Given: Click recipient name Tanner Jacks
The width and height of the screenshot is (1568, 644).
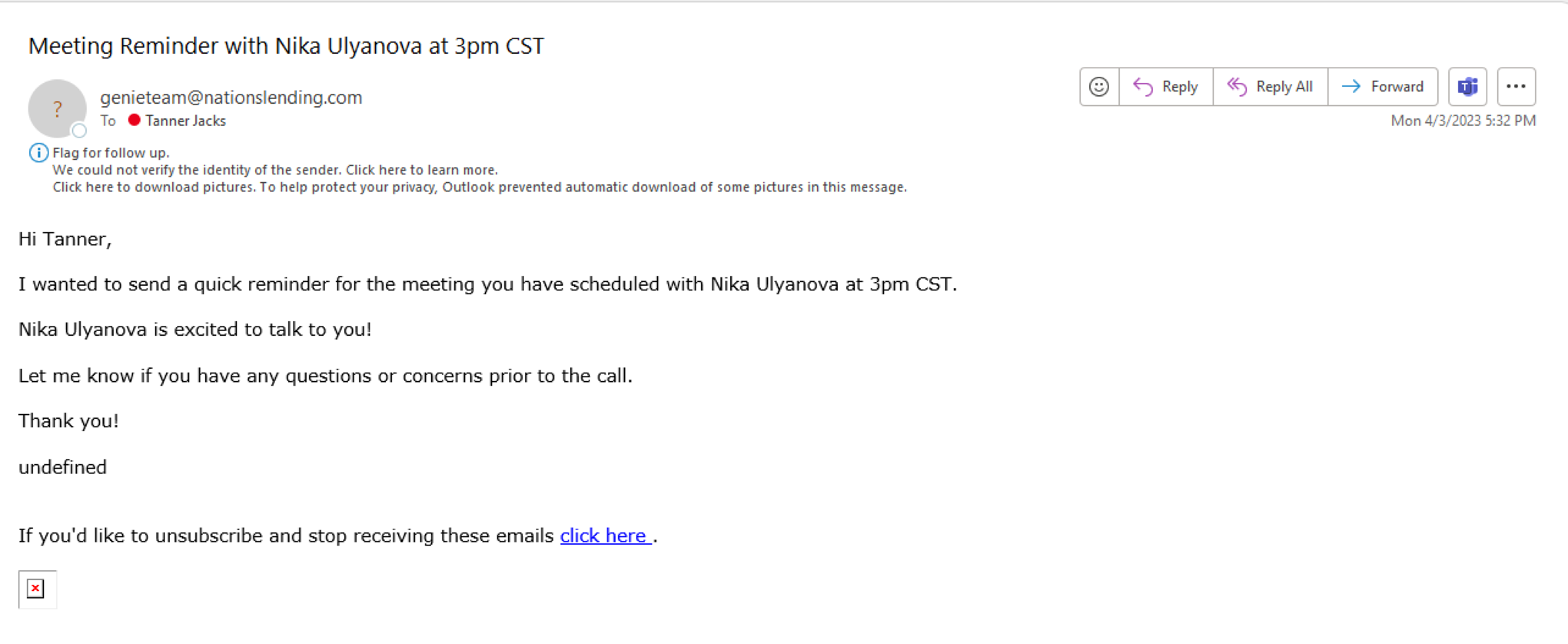Looking at the screenshot, I should coord(186,121).
